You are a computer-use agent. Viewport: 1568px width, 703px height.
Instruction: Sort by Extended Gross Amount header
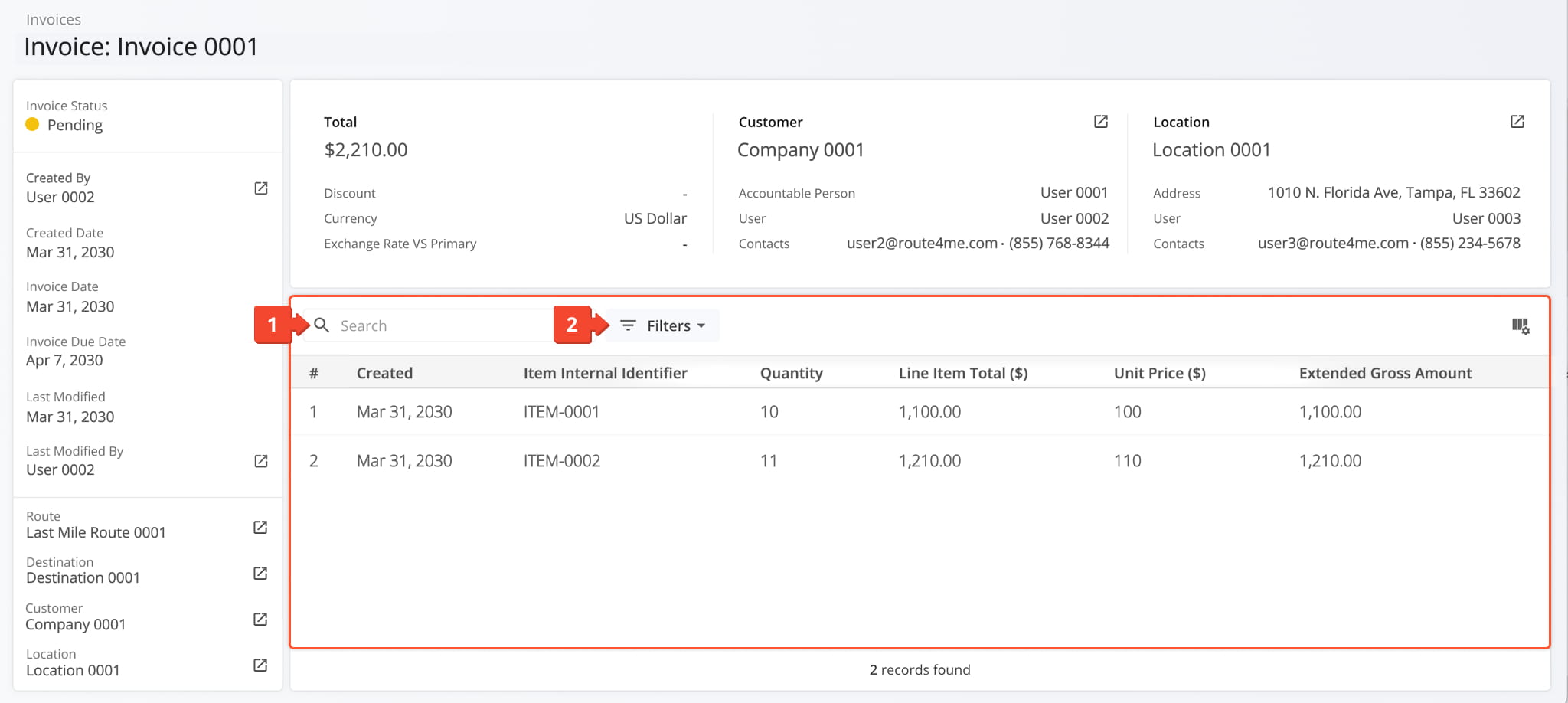pos(1384,373)
